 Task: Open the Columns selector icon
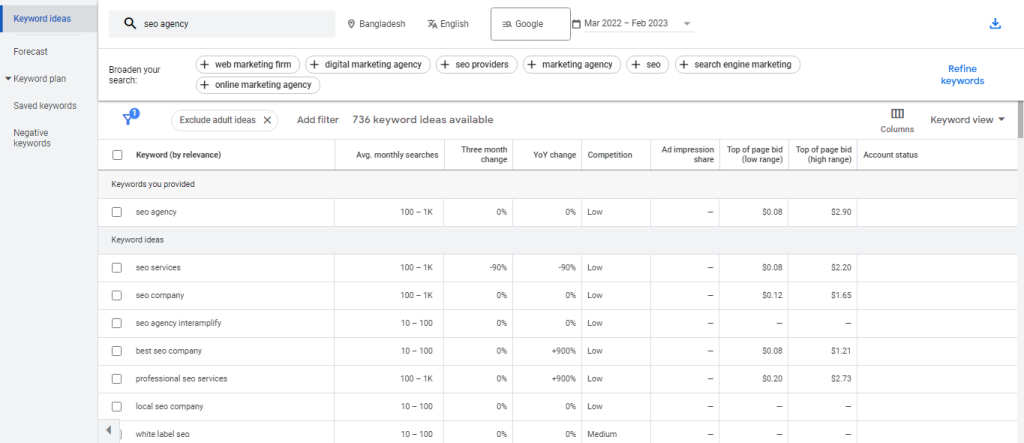[x=897, y=114]
